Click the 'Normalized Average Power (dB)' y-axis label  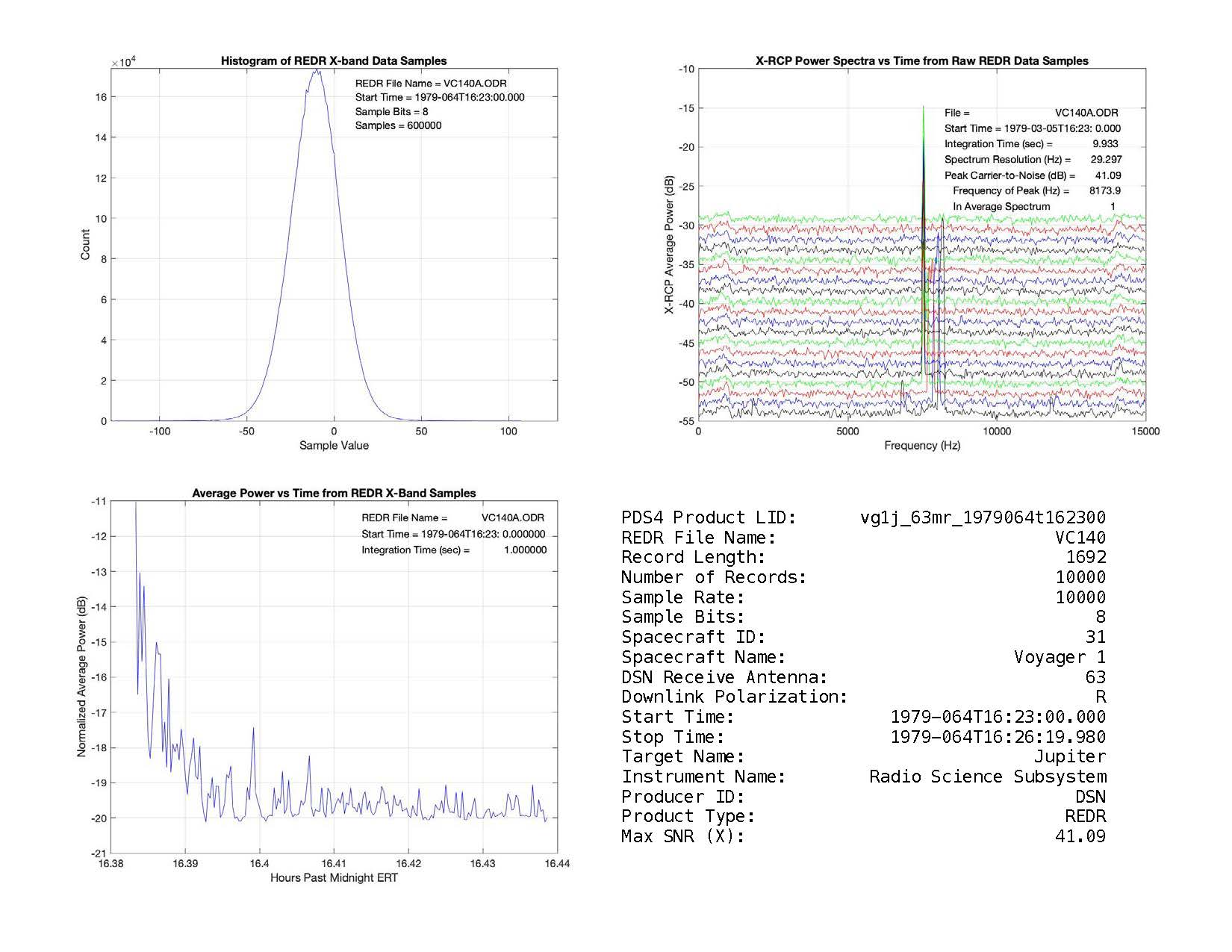(x=81, y=676)
